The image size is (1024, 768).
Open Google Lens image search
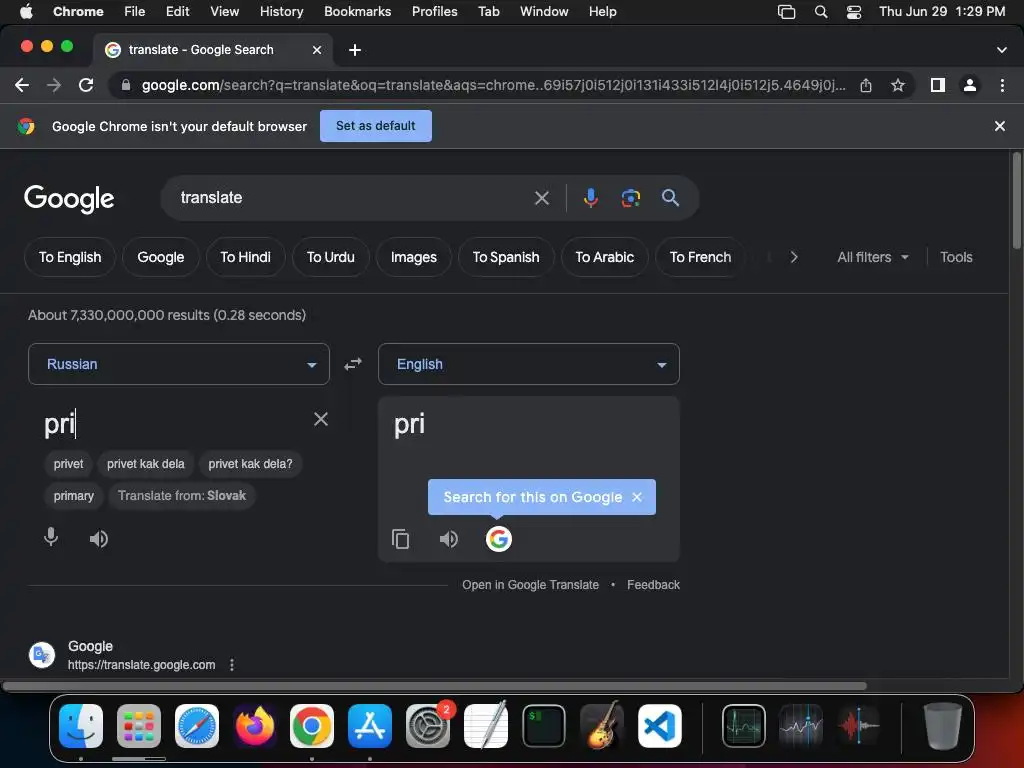click(630, 198)
